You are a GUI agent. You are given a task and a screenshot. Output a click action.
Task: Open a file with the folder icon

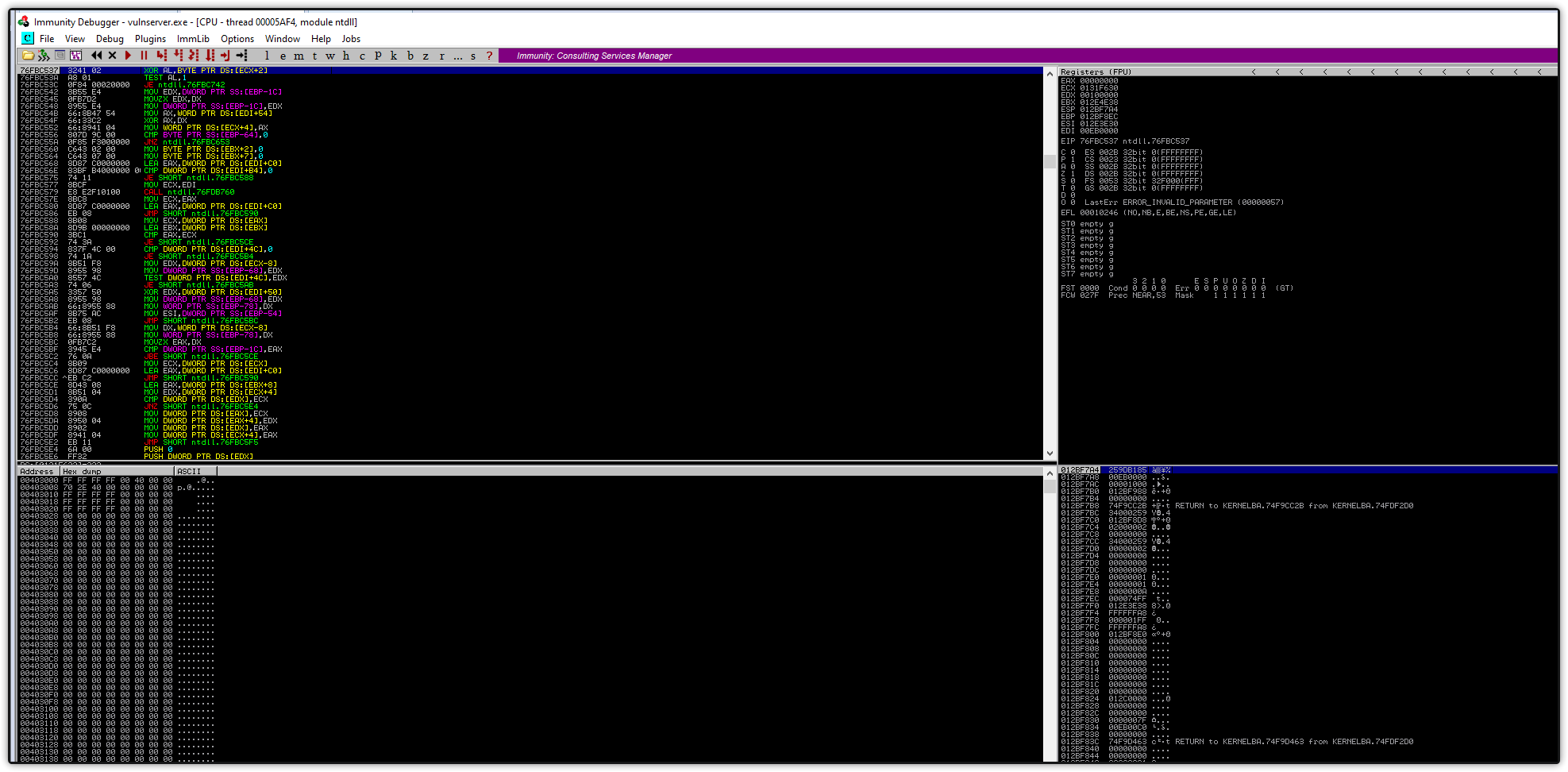[28, 56]
